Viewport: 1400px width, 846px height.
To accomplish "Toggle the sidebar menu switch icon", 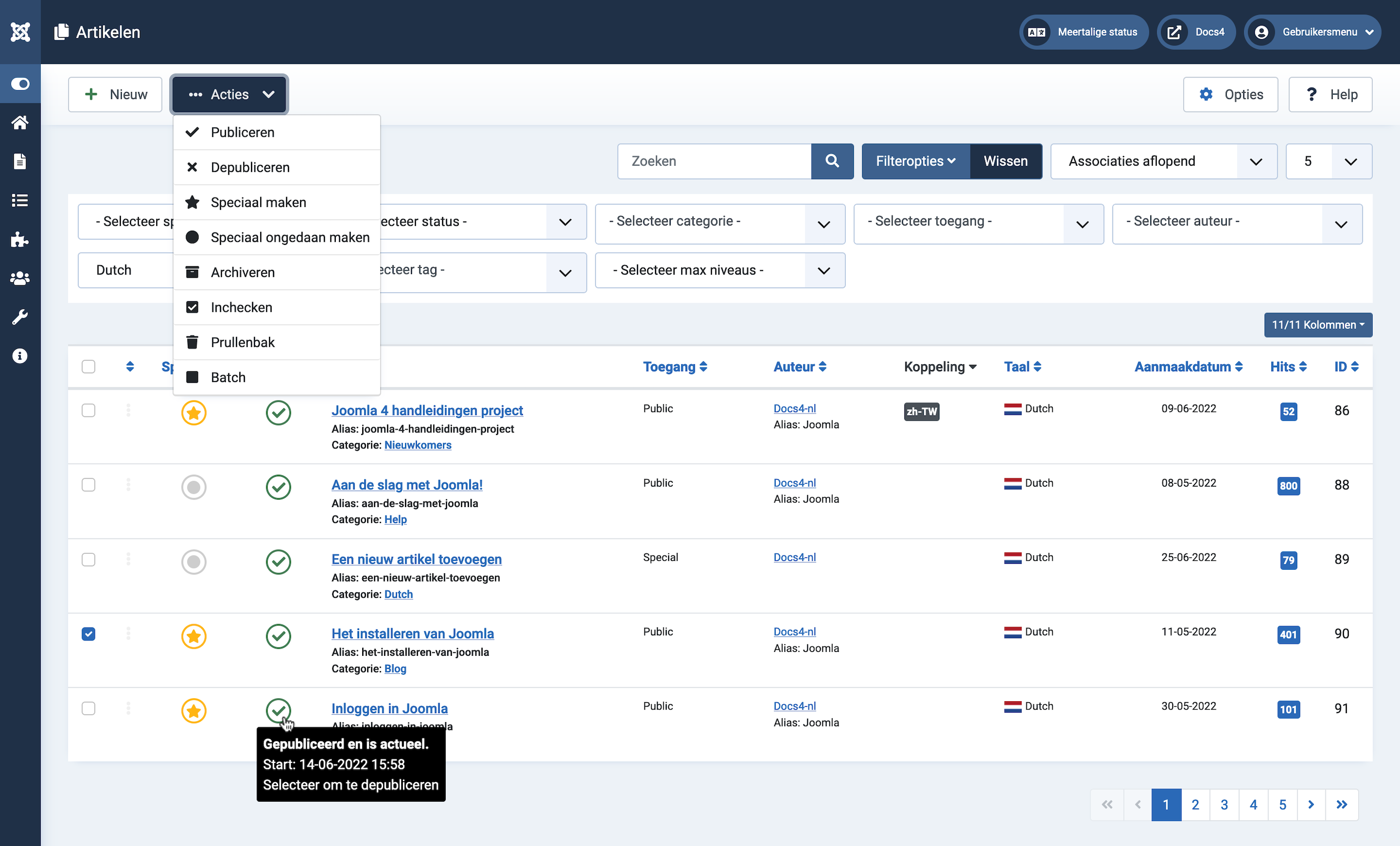I will click(x=20, y=84).
